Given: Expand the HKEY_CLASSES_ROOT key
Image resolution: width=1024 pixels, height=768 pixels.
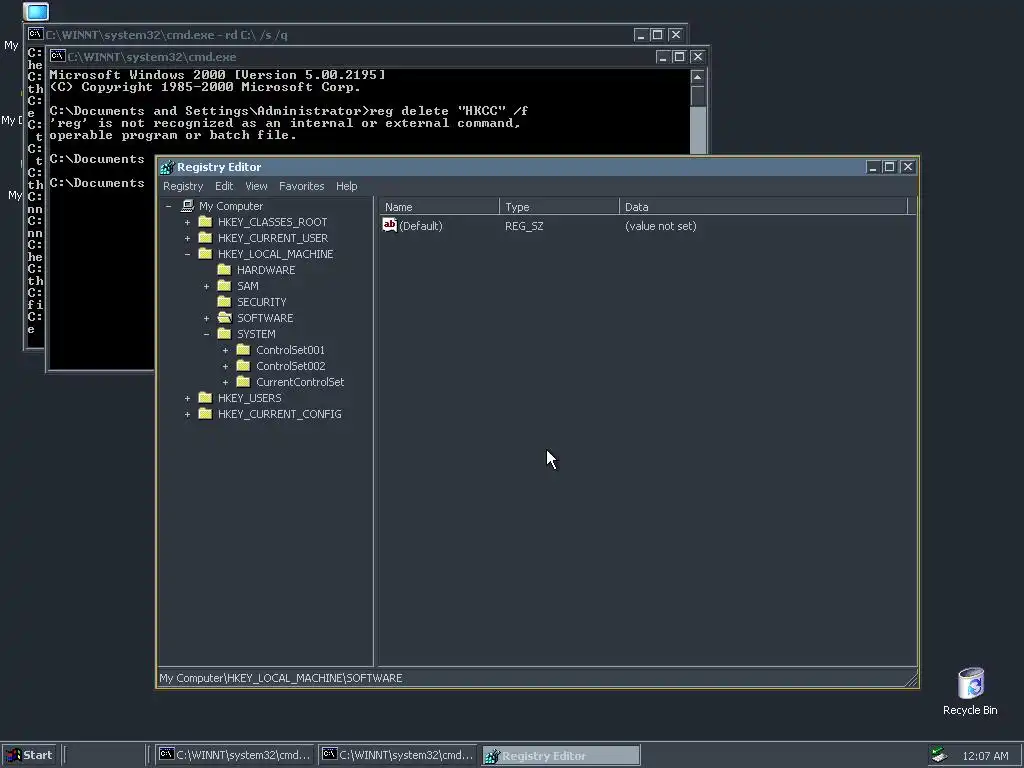Looking at the screenshot, I should click(187, 222).
